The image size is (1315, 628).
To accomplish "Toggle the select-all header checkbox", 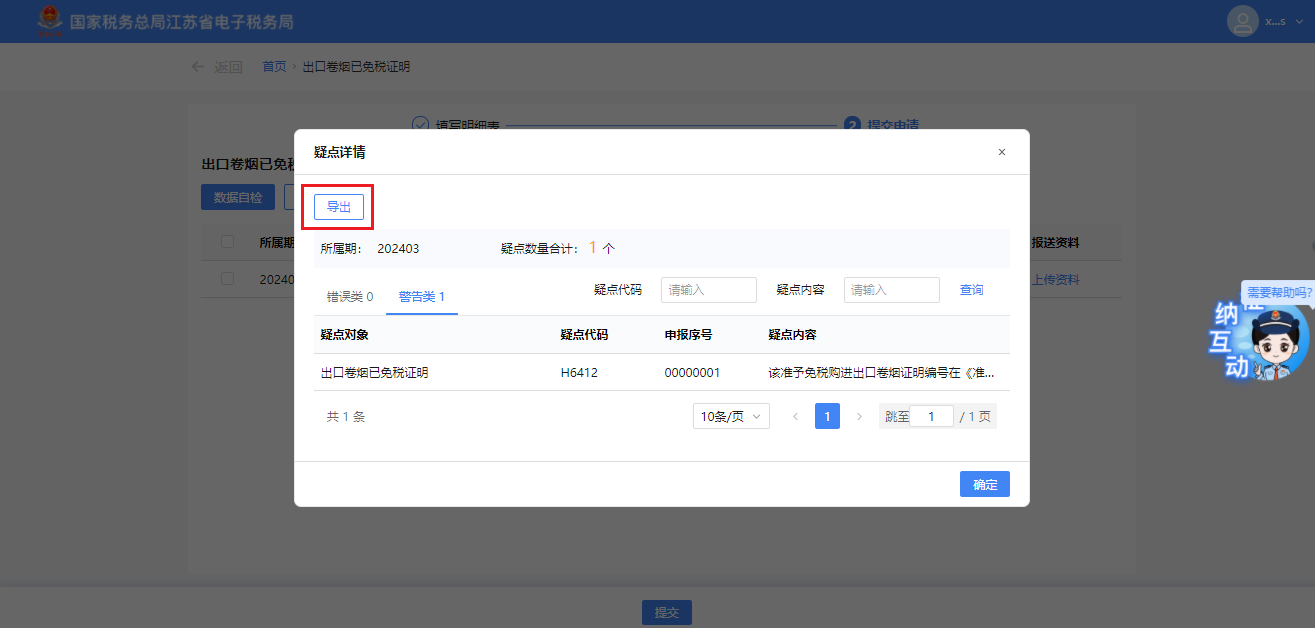I will 227,242.
